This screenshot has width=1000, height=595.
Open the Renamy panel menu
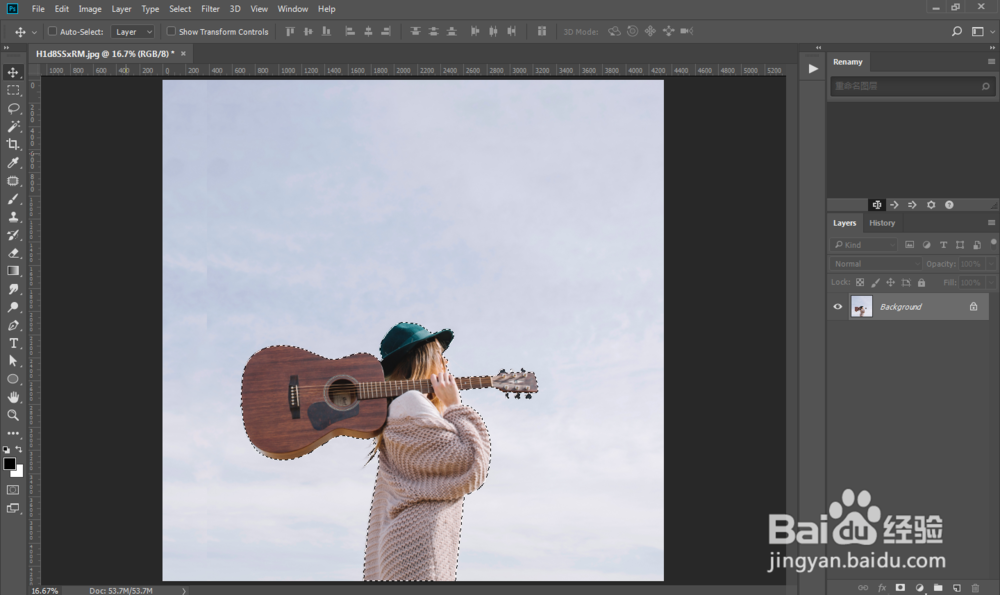click(991, 62)
